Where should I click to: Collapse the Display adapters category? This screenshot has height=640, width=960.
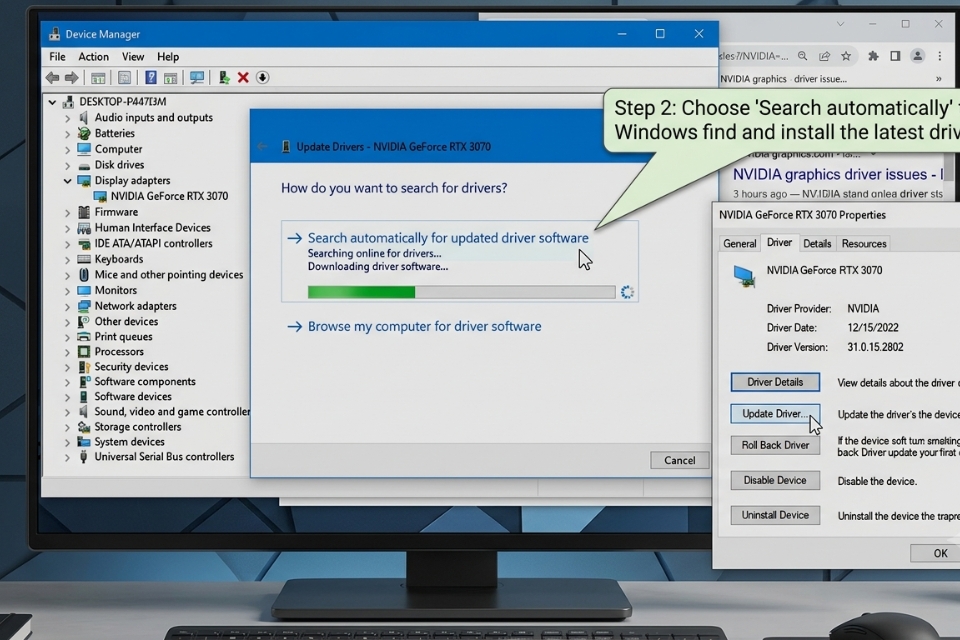(67, 181)
